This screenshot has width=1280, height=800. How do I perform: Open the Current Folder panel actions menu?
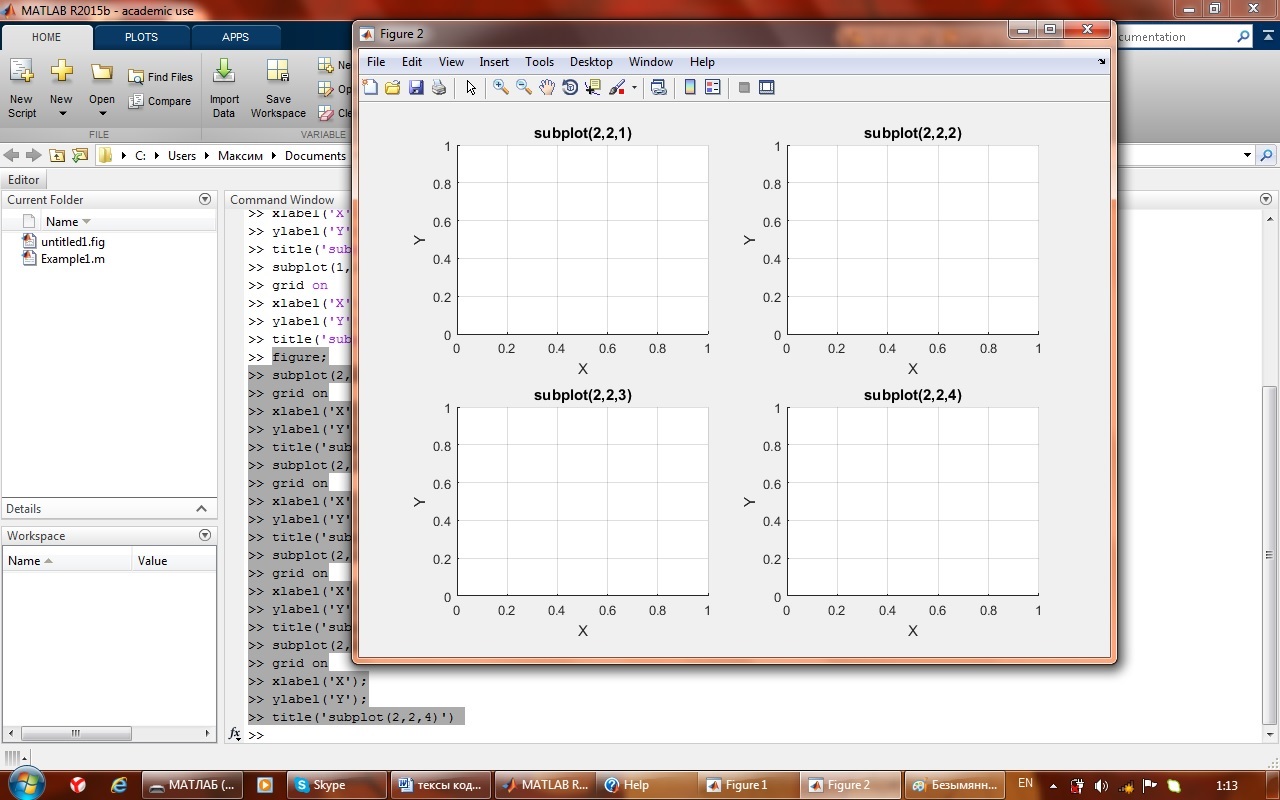pos(205,199)
